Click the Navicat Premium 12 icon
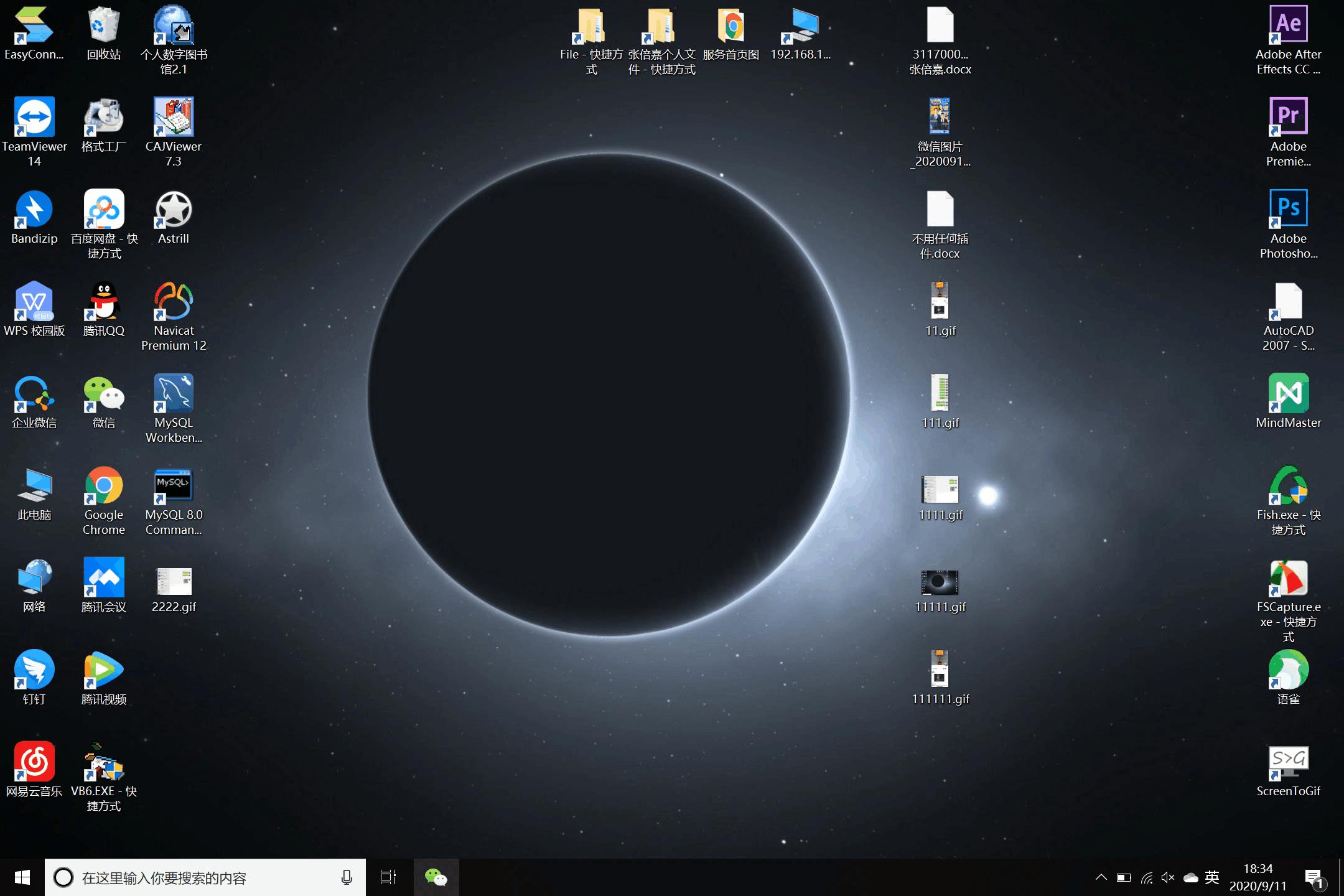1344x896 pixels. click(174, 302)
